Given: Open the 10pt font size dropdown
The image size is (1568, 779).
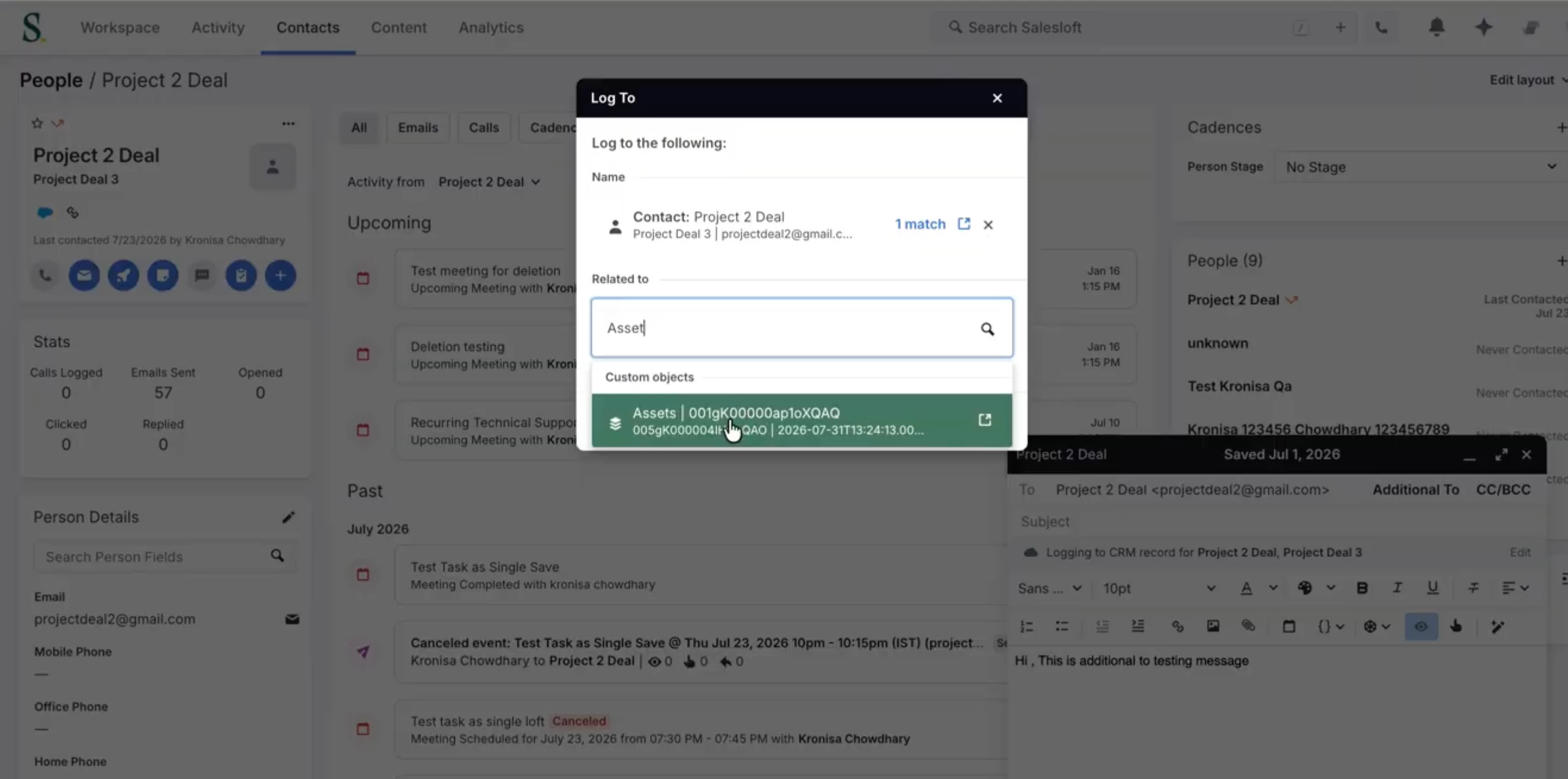Looking at the screenshot, I should pos(1159,589).
